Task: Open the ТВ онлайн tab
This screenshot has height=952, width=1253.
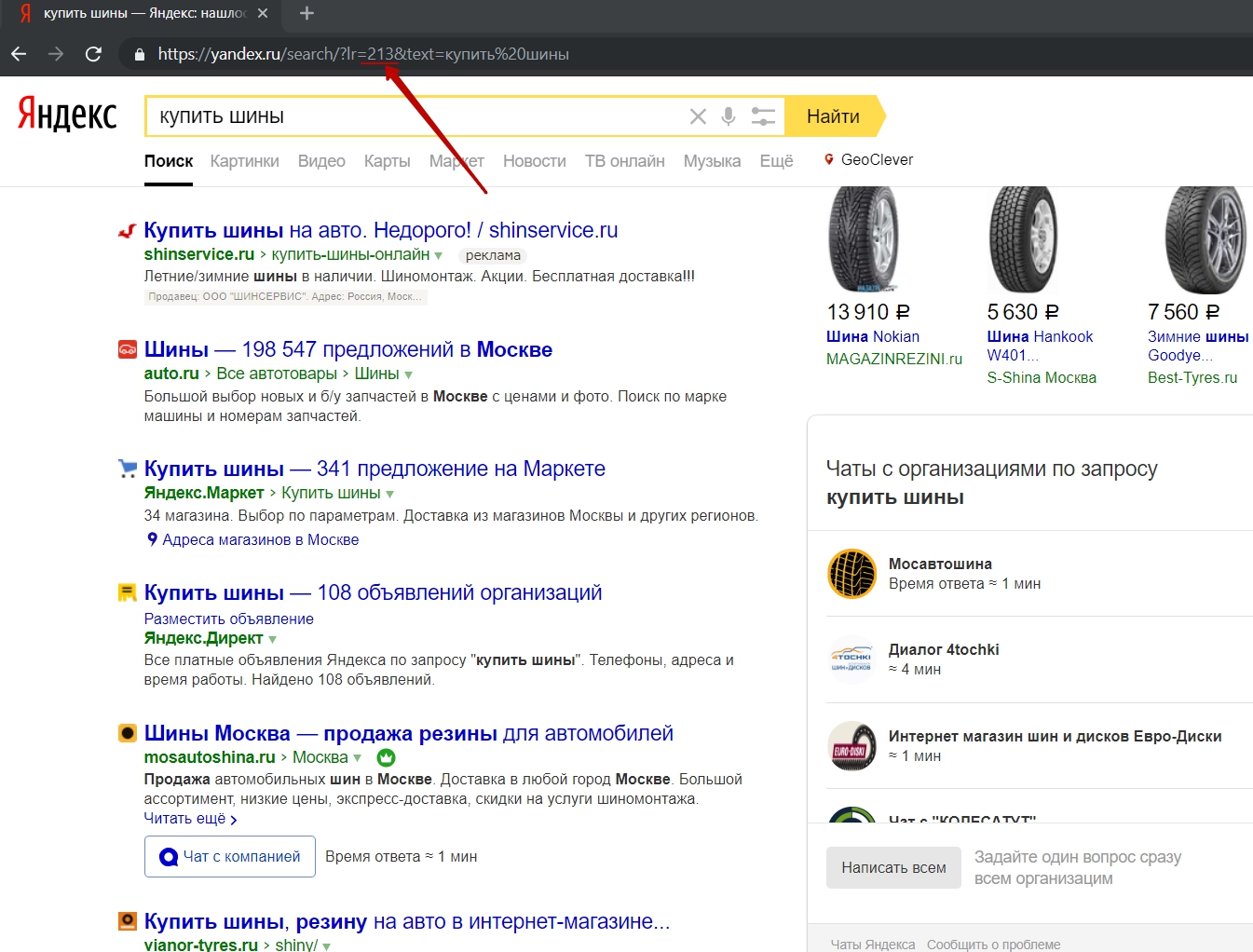Action: 625,161
